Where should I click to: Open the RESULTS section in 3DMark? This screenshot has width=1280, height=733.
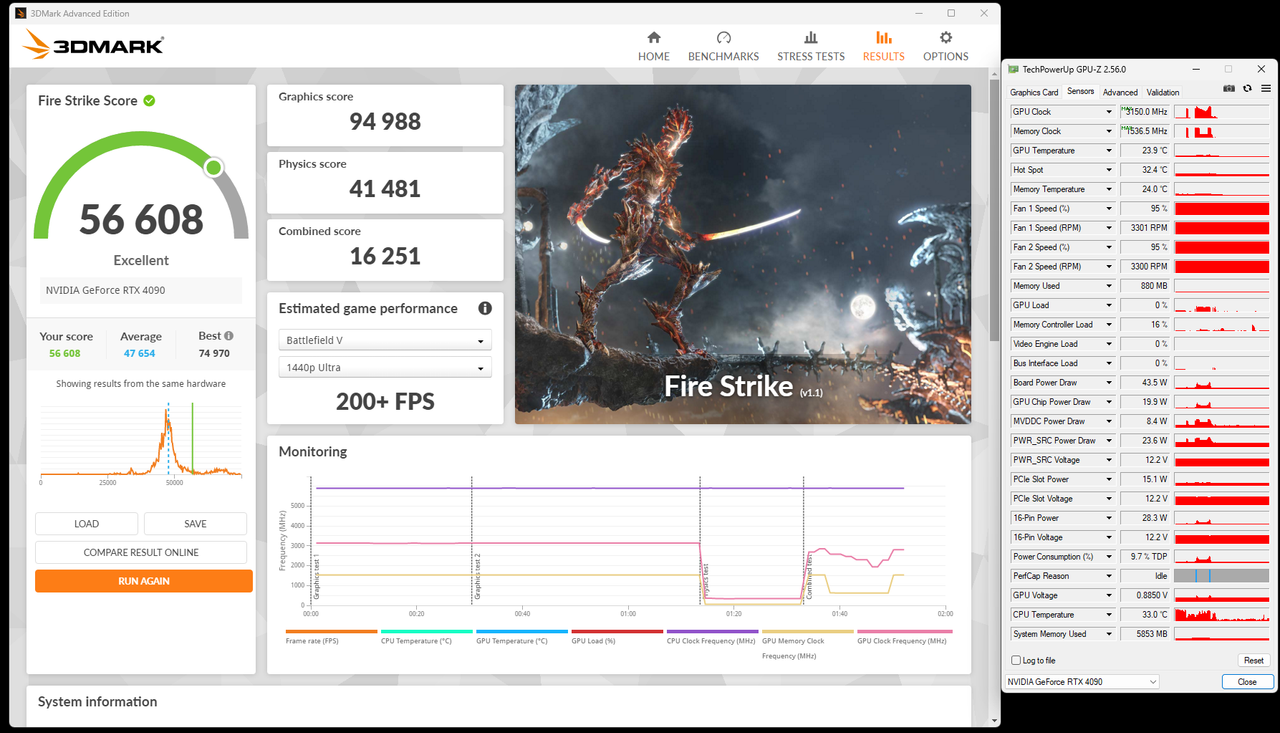point(884,46)
